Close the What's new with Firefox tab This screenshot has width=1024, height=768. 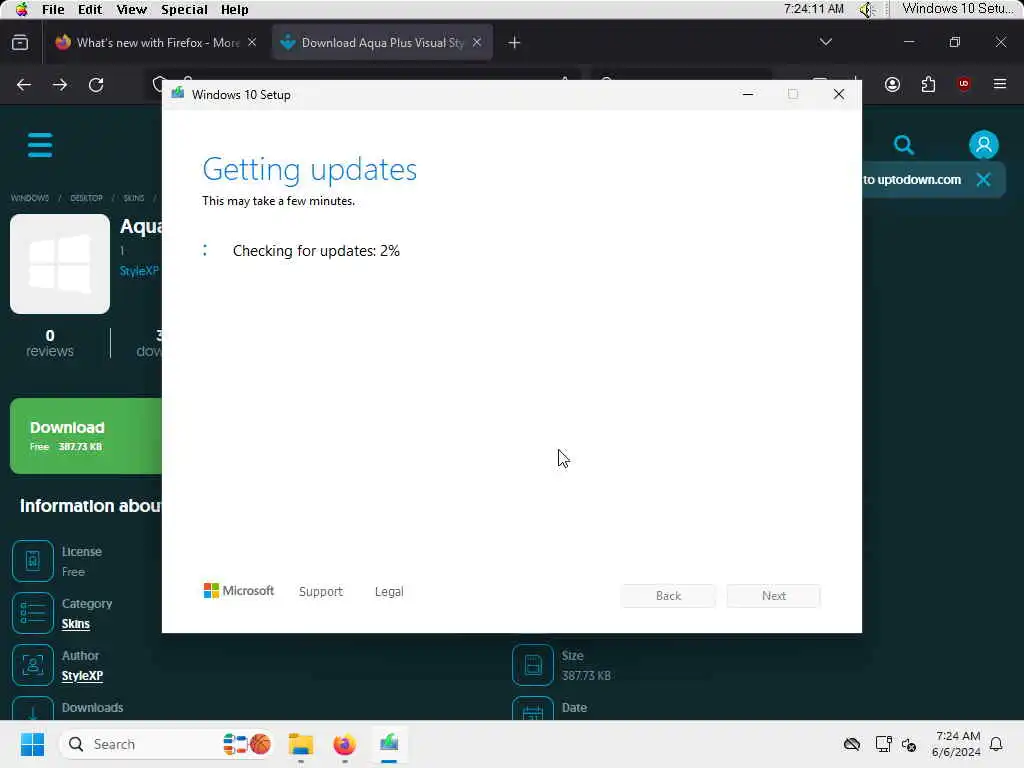(x=252, y=42)
